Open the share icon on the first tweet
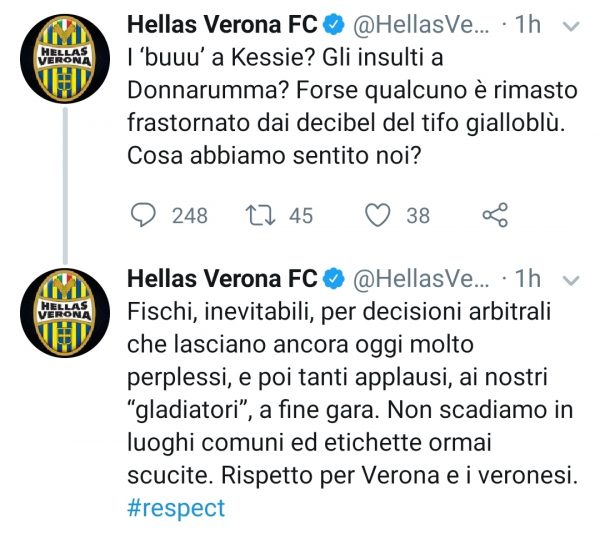The width and height of the screenshot is (600, 534). point(495,215)
